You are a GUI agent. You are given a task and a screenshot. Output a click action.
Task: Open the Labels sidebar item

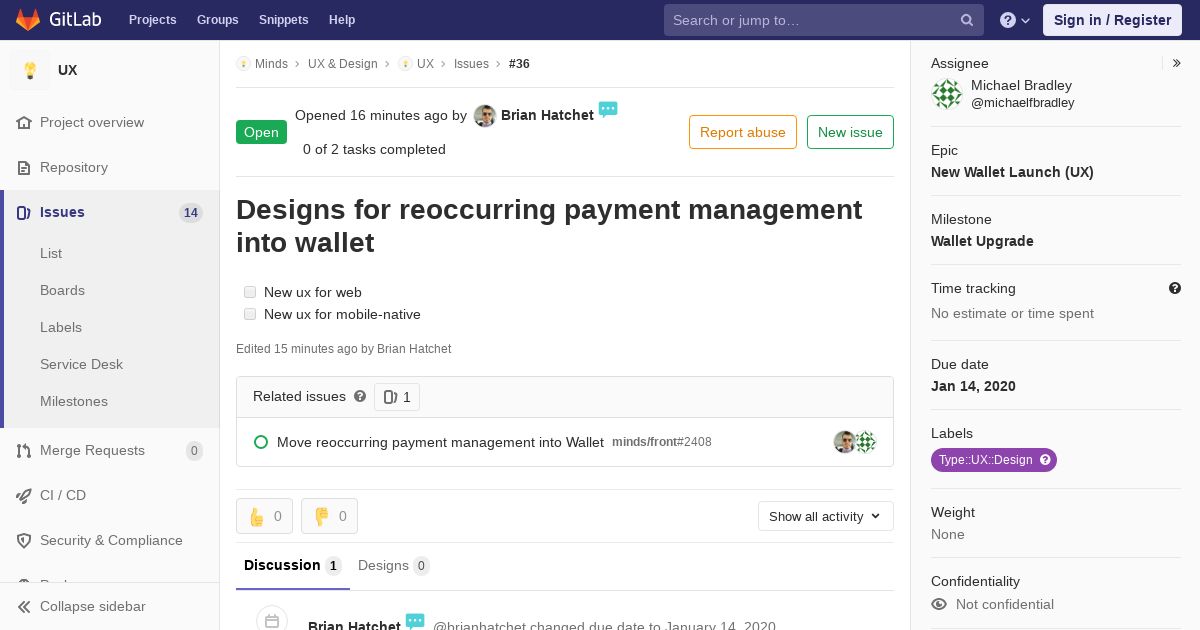tap(61, 327)
